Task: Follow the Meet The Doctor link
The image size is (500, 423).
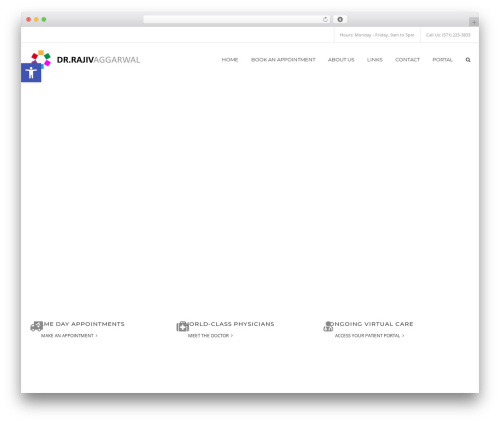Action: (210, 336)
